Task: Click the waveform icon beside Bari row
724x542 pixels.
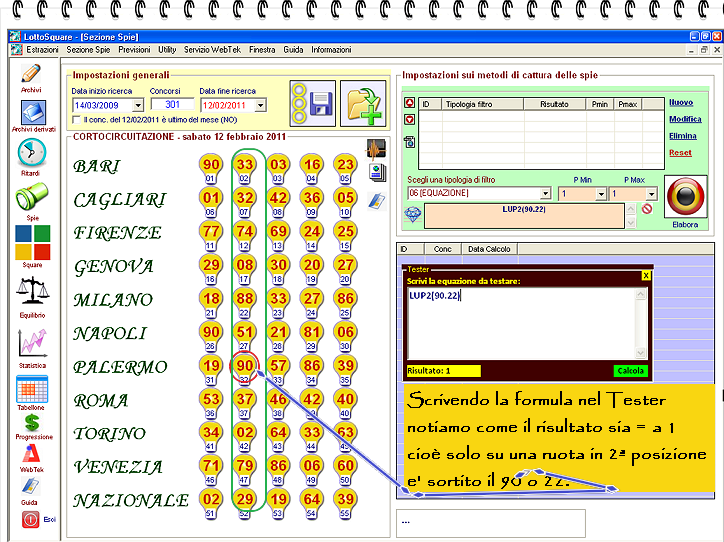Action: tap(376, 150)
